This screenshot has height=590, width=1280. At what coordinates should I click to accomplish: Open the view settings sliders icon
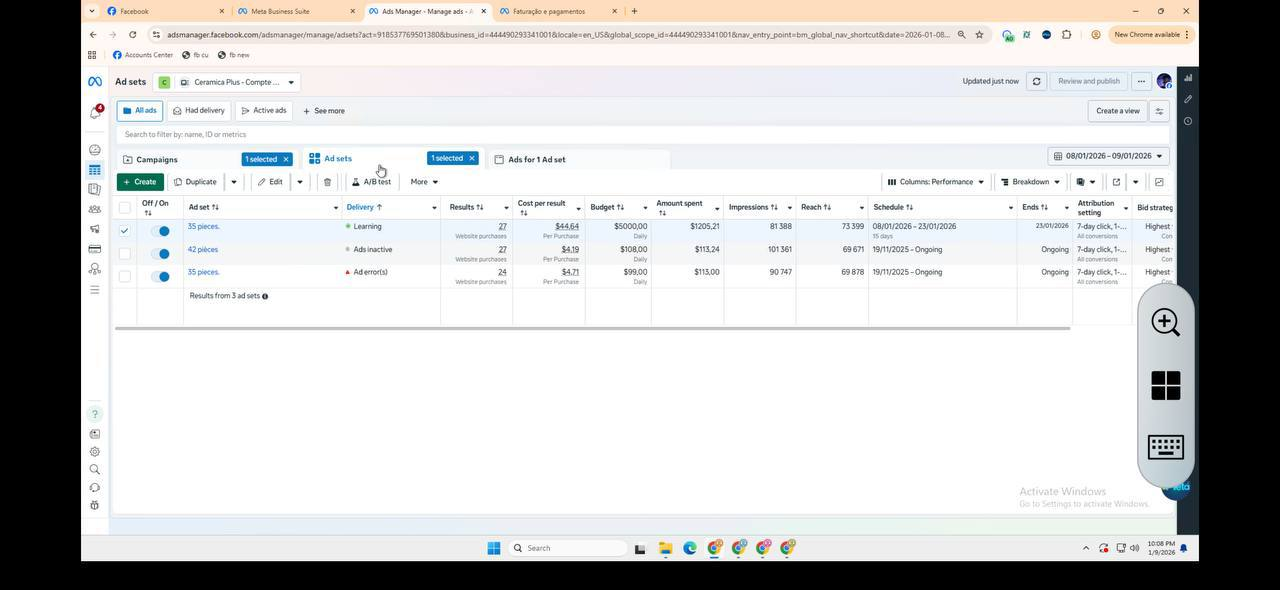1159,111
